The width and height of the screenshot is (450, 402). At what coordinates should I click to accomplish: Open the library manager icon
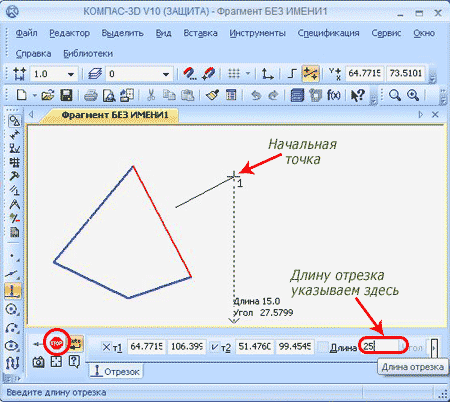pos(297,95)
